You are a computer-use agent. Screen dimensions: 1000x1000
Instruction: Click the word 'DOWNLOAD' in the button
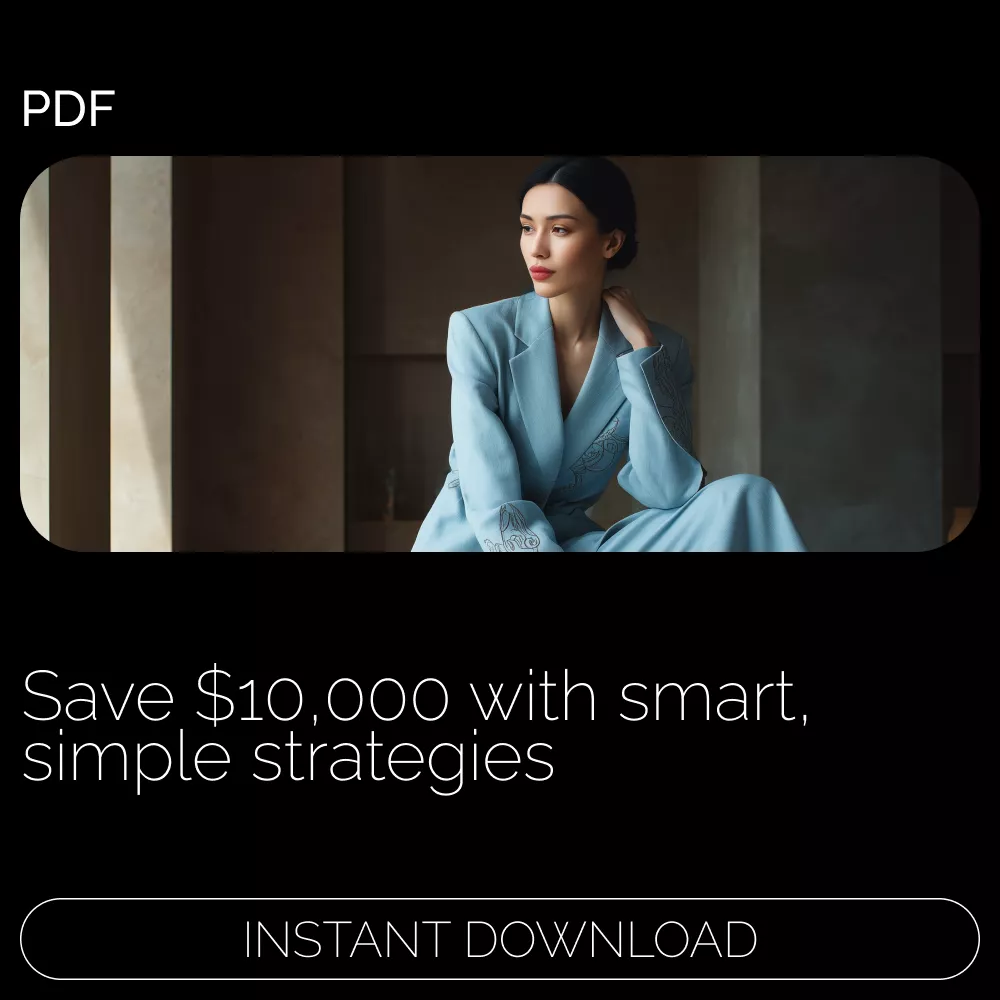click(612, 939)
